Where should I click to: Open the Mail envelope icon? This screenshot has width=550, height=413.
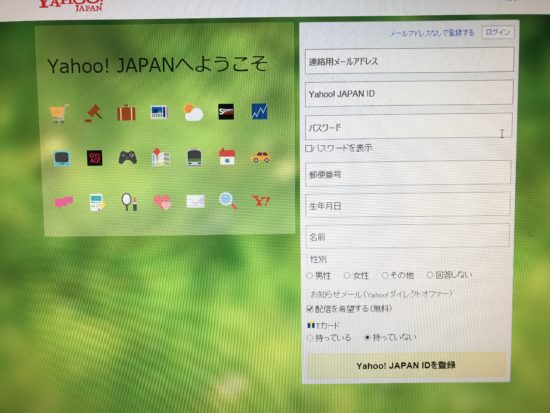tap(195, 201)
